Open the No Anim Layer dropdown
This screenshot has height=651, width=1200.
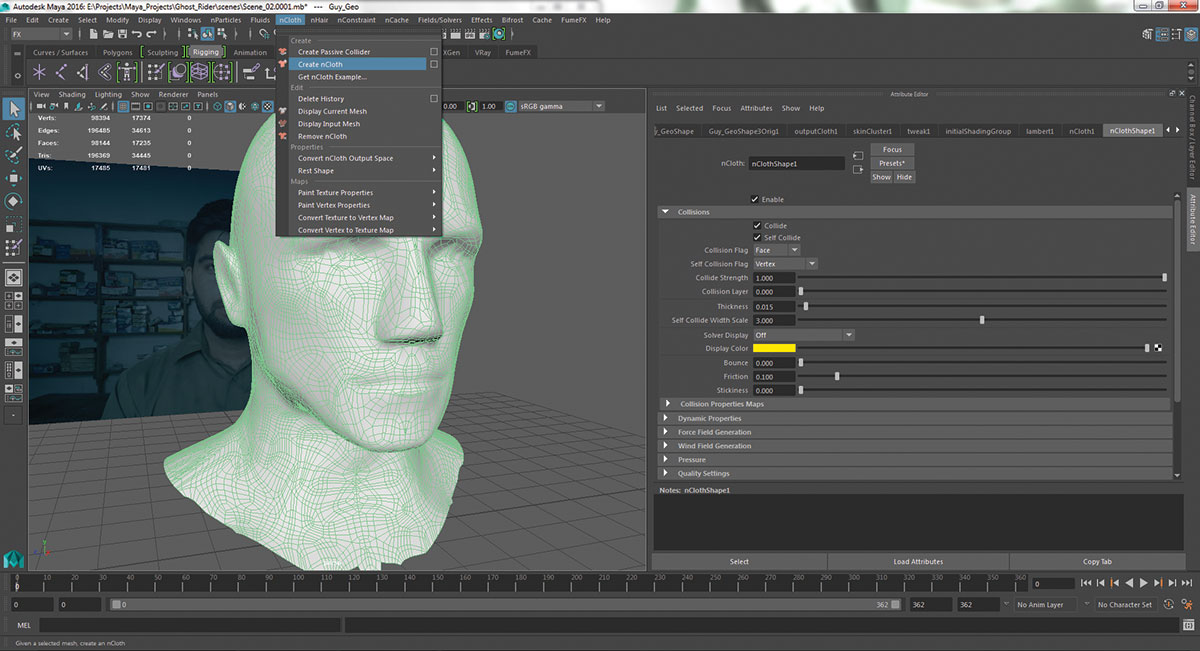pyautogui.click(x=1046, y=605)
